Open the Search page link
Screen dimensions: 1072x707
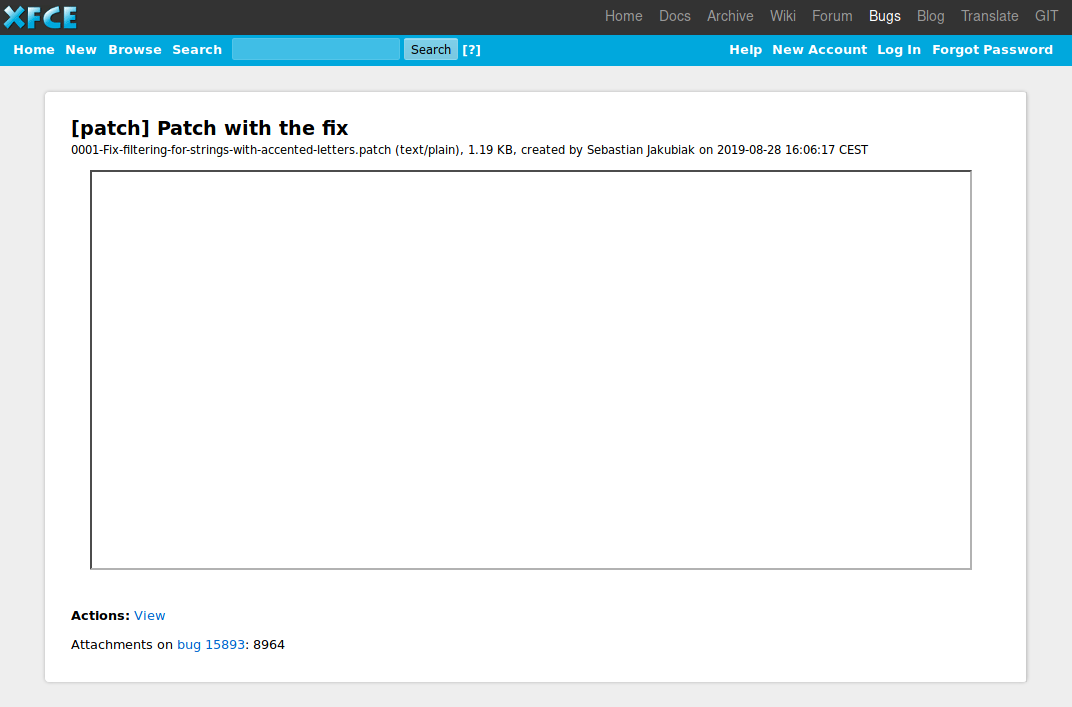(197, 50)
